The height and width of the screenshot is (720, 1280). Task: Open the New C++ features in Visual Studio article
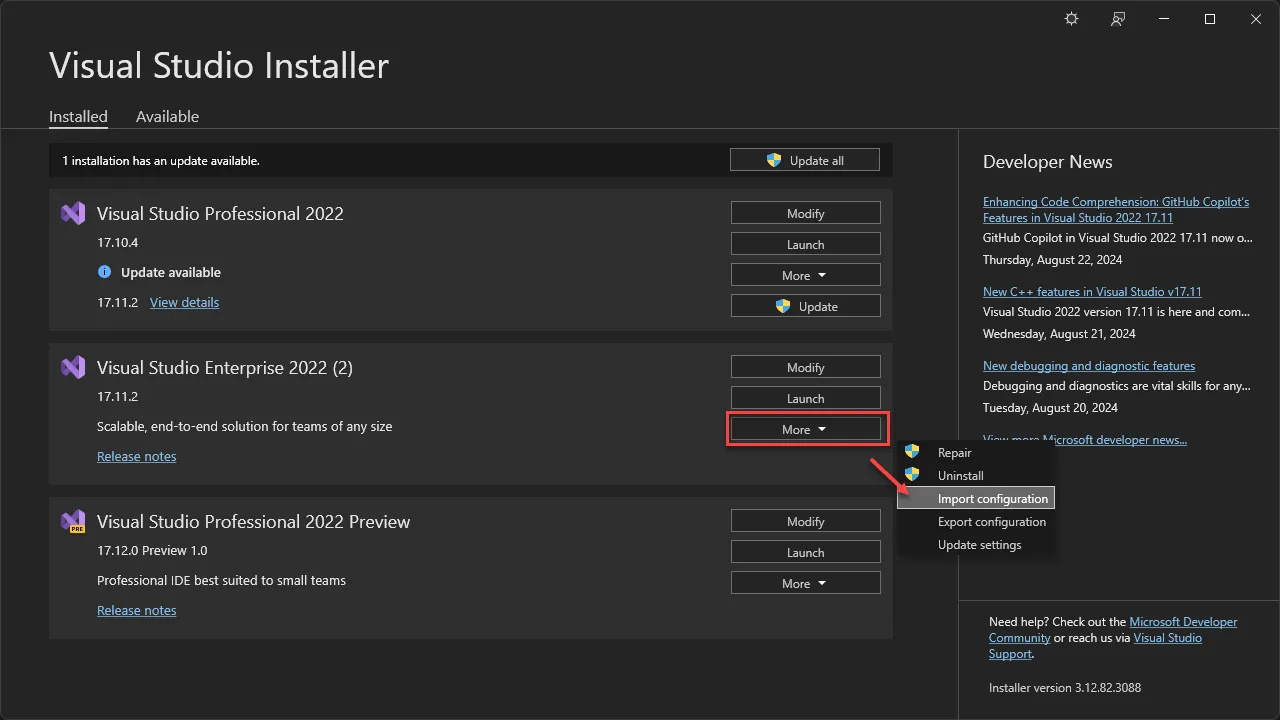tap(1092, 291)
